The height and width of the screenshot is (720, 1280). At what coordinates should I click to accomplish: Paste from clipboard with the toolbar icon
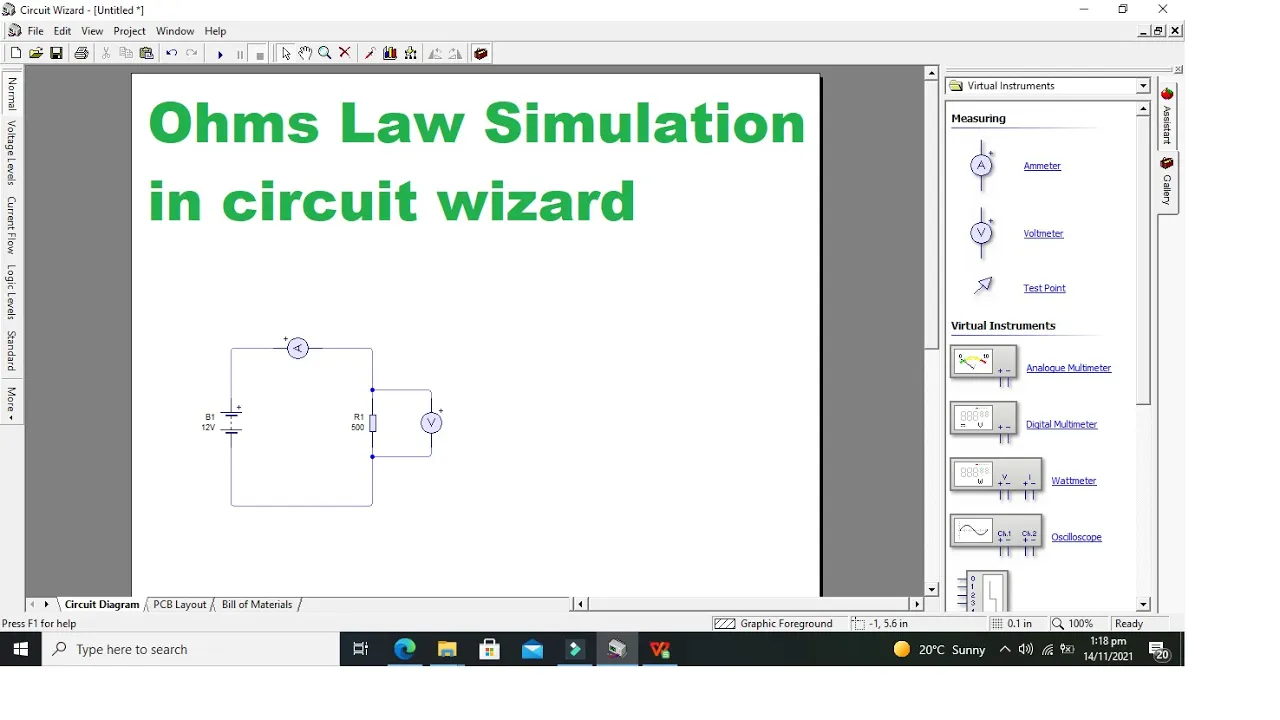[x=147, y=54]
